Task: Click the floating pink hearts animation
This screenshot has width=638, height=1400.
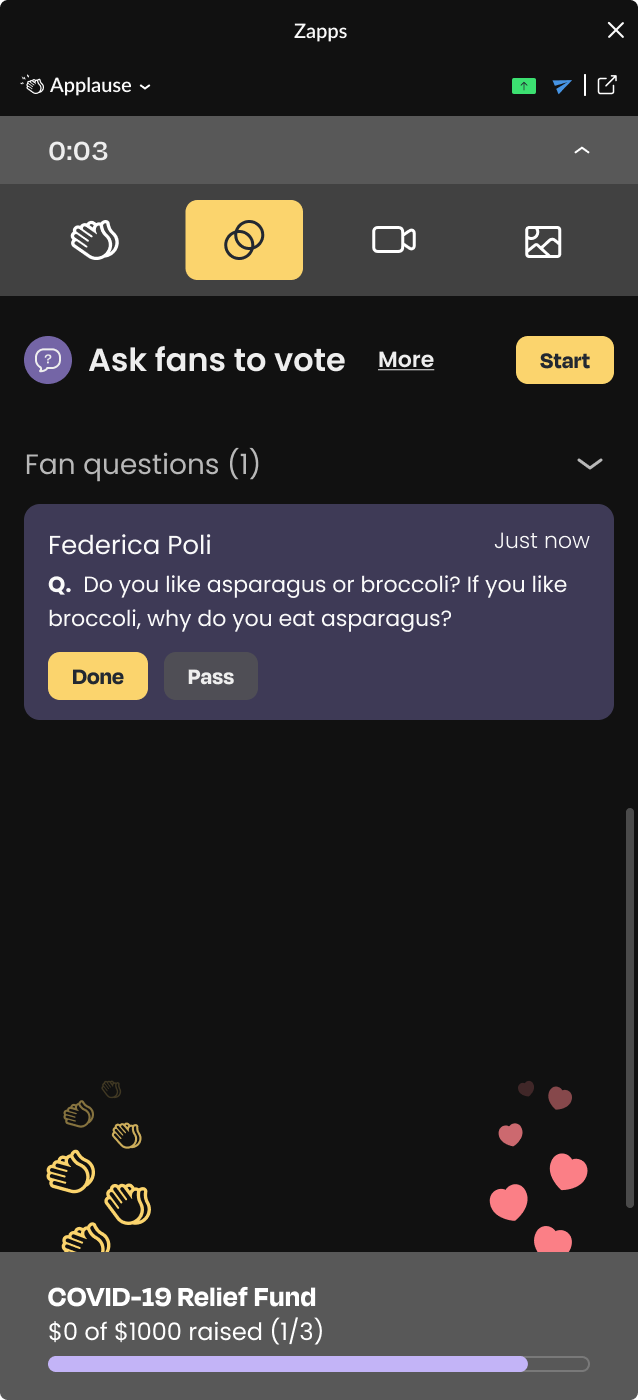Action: 540,1170
